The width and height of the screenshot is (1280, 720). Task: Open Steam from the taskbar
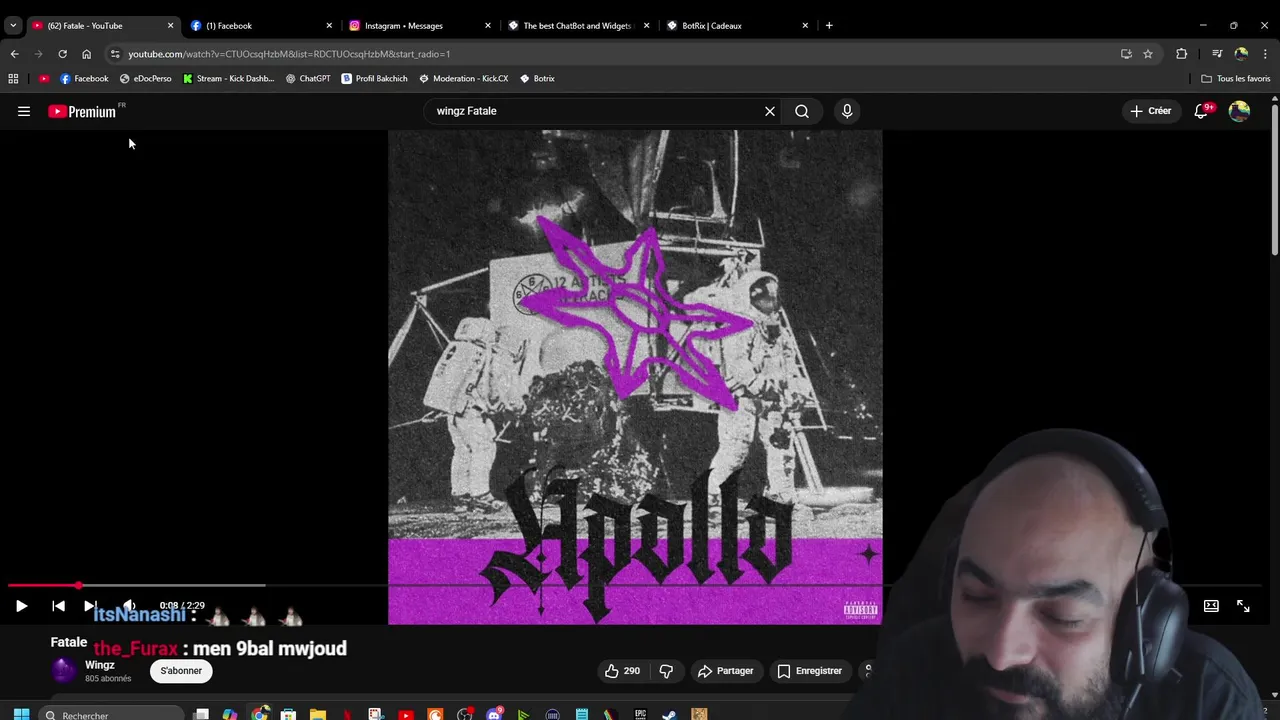pyautogui.click(x=669, y=714)
